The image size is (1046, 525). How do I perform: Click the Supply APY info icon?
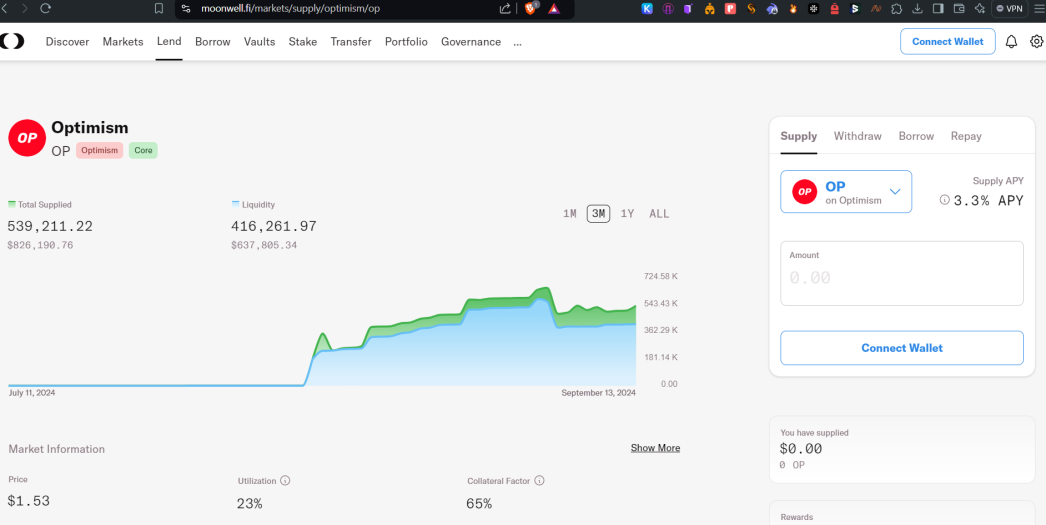pyautogui.click(x=944, y=199)
